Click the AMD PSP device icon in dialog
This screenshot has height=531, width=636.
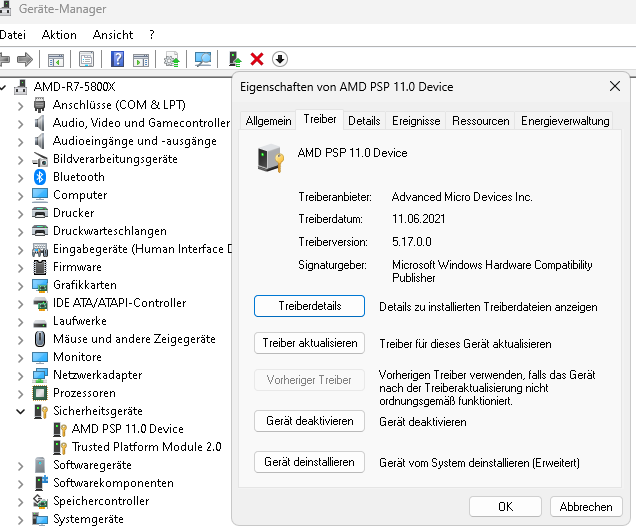pos(271,158)
